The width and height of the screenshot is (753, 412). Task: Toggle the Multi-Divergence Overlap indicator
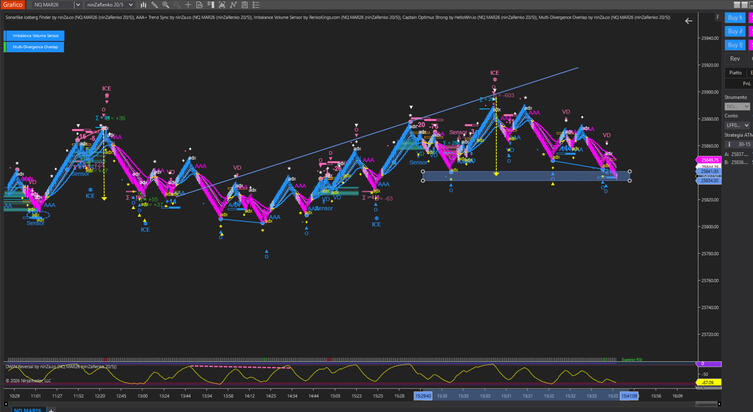pyautogui.click(x=35, y=47)
